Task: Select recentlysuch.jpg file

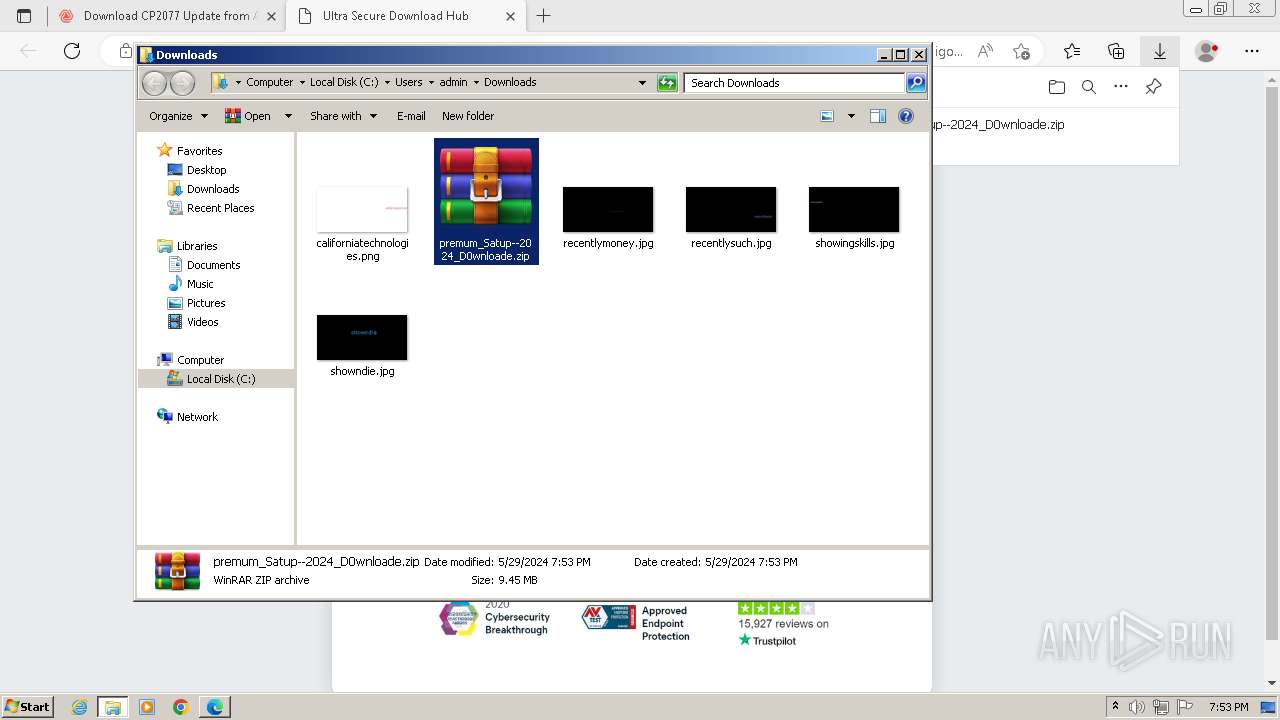Action: 731,217
